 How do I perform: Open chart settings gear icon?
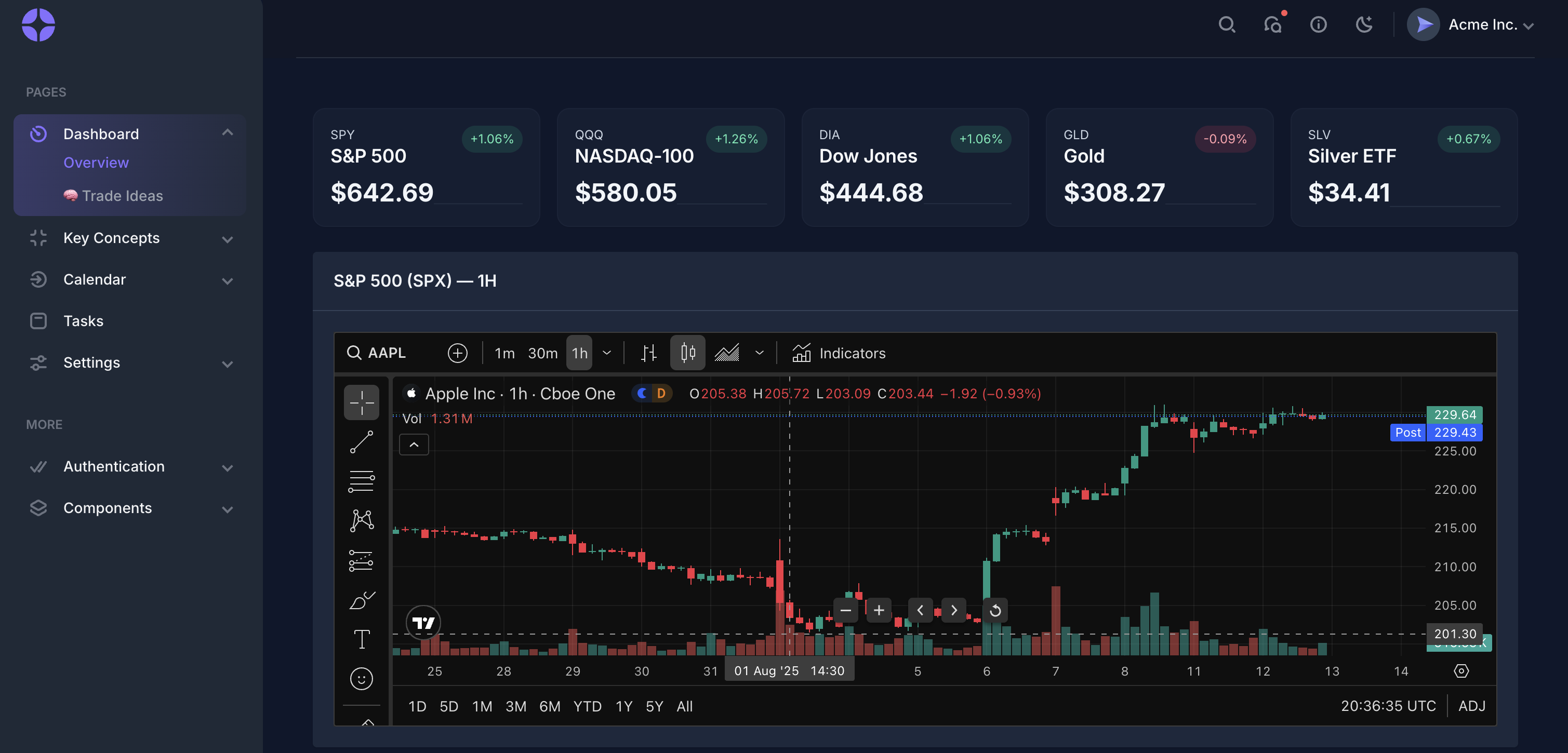coord(1461,671)
